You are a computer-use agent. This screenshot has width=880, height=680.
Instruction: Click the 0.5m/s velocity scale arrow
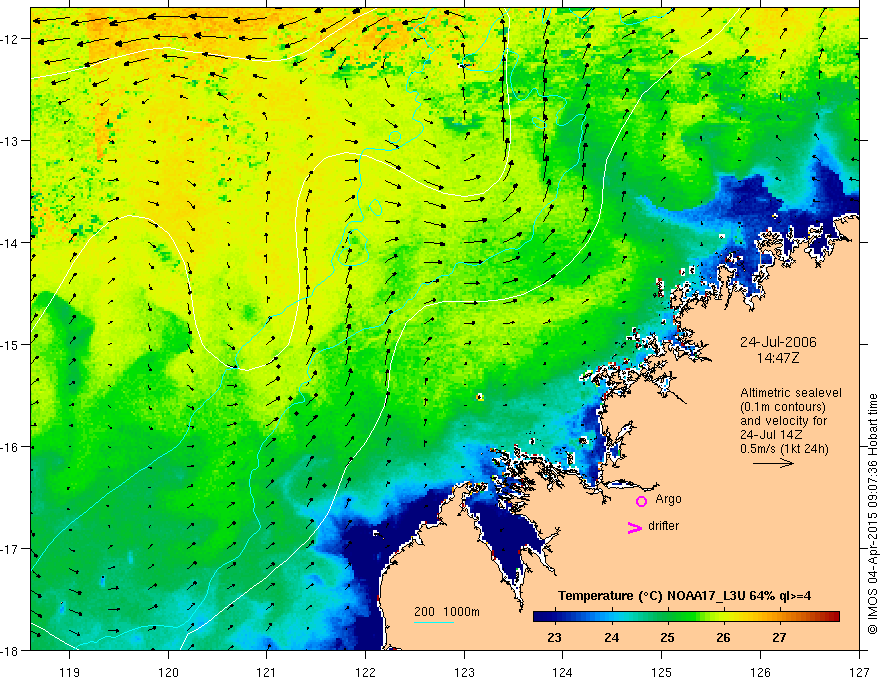click(x=773, y=463)
